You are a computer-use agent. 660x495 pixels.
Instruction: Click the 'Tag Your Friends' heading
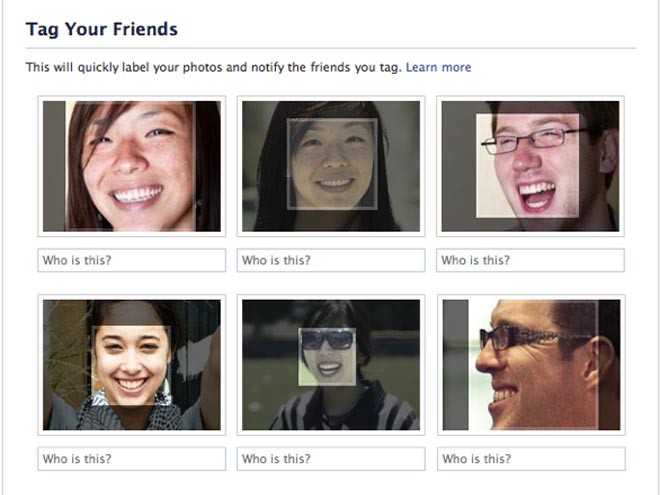101,29
